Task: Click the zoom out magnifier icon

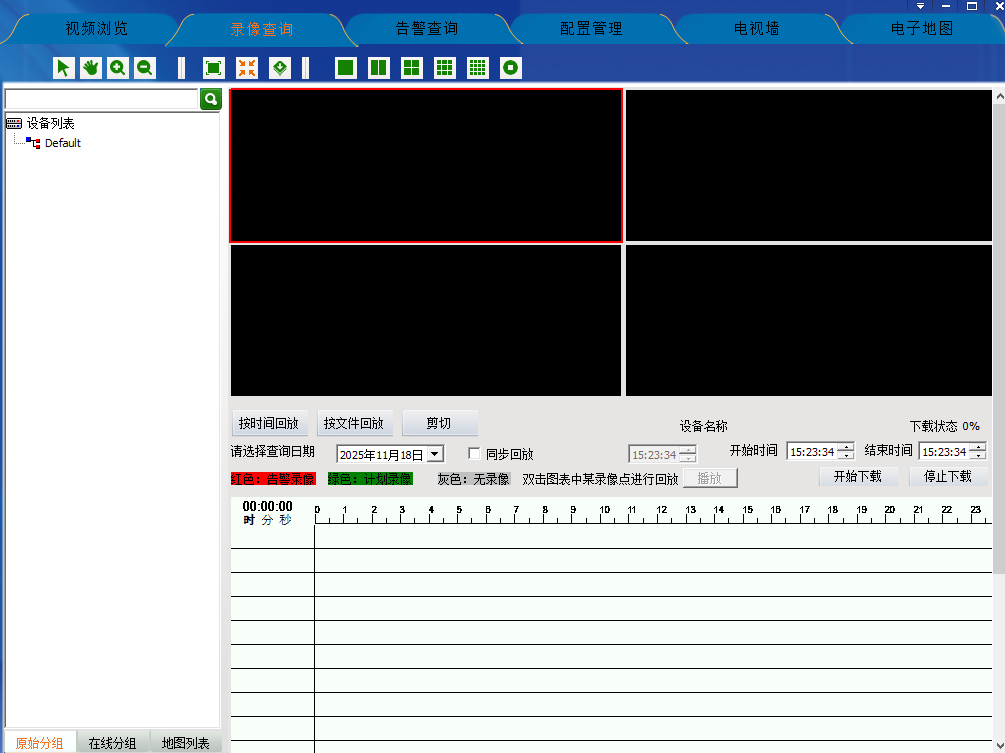Action: (x=145, y=68)
